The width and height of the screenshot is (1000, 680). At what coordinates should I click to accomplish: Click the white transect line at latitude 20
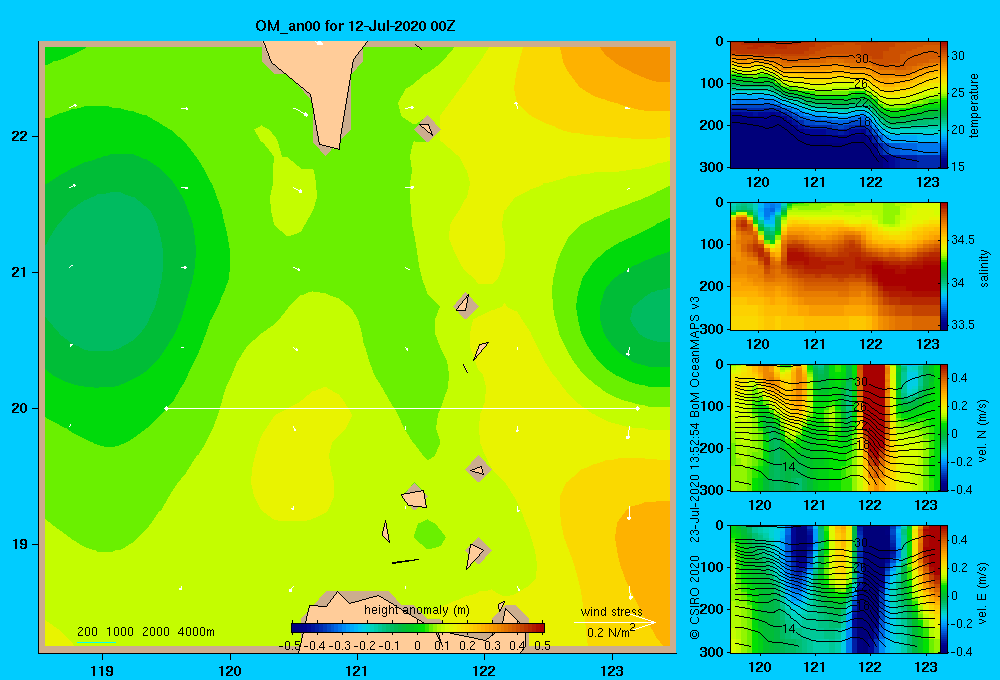(402, 408)
